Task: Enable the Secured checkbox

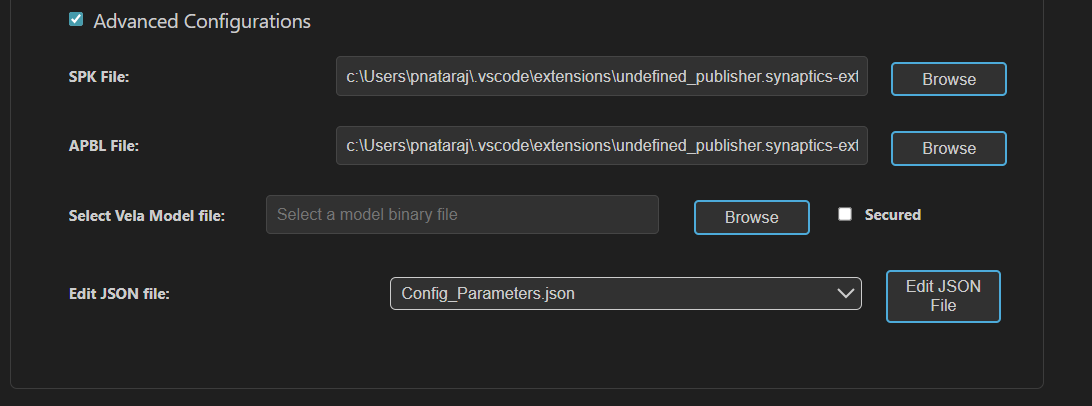Action: (x=845, y=214)
